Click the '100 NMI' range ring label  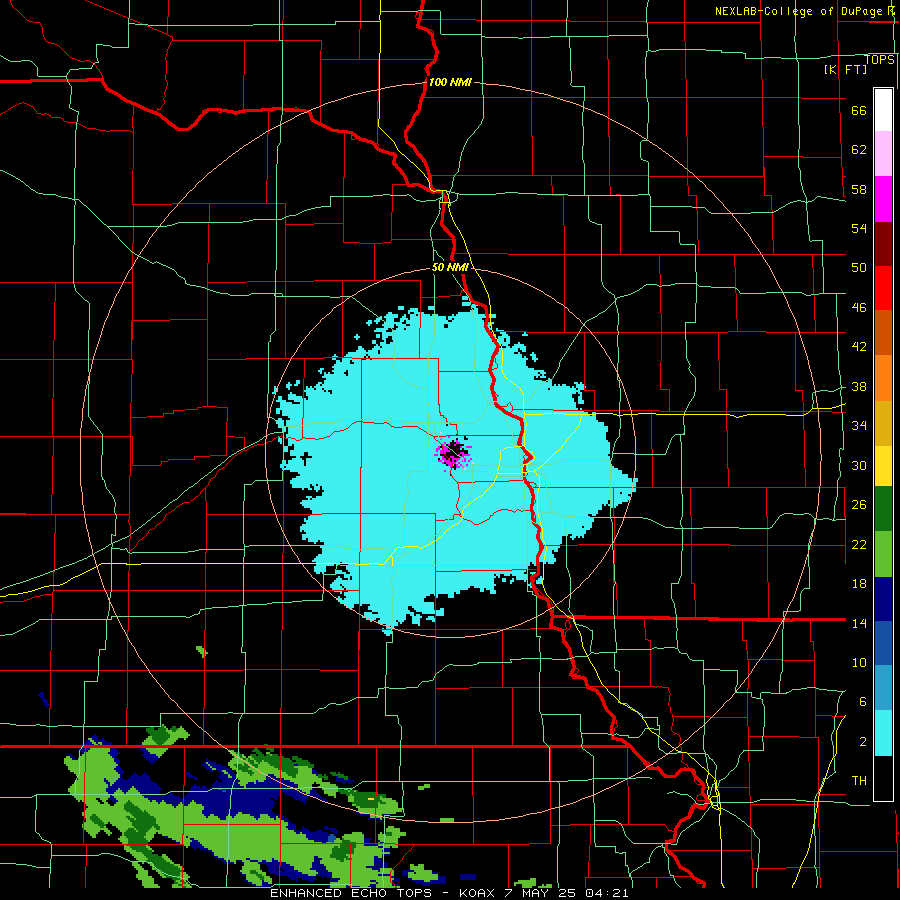[x=450, y=82]
